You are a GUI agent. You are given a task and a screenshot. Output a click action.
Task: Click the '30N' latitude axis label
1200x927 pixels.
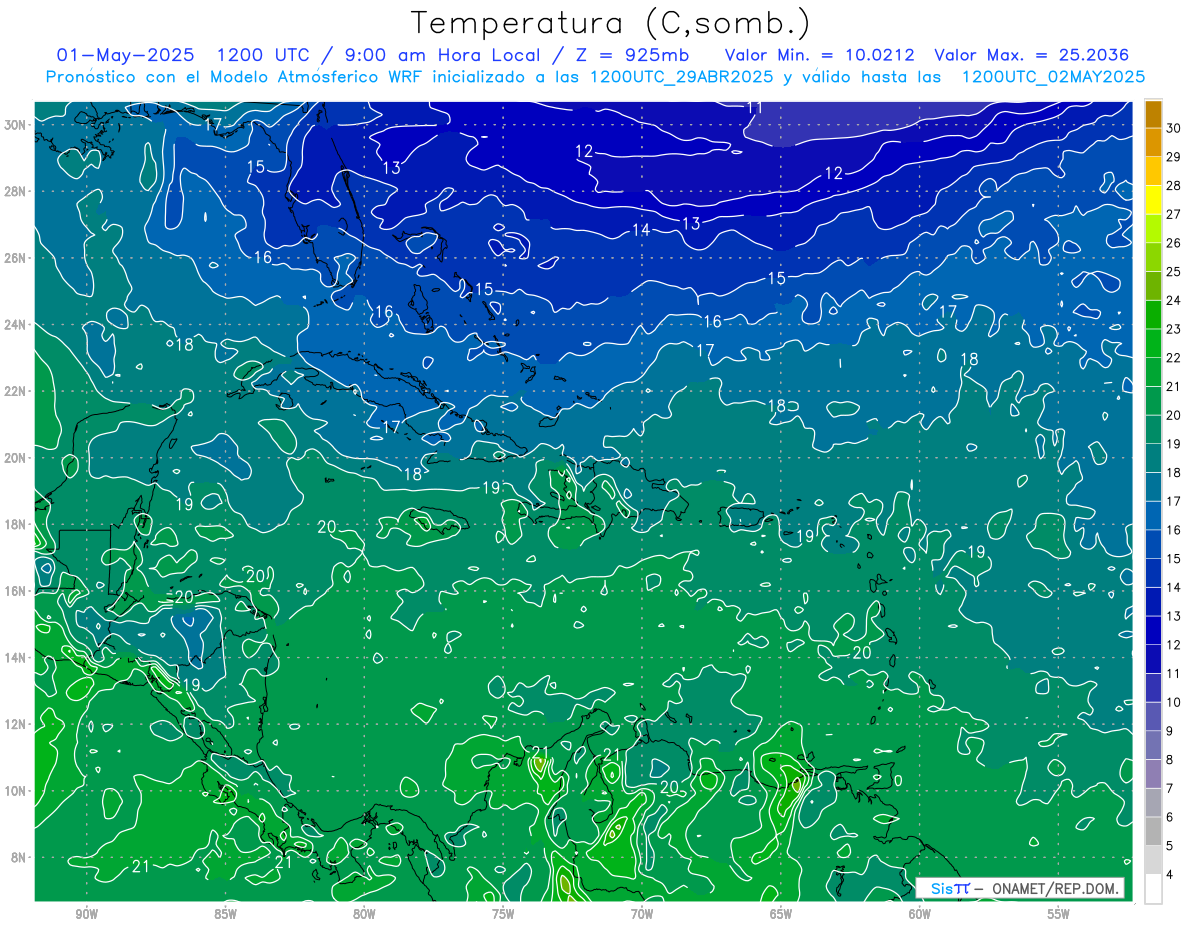(x=14, y=125)
